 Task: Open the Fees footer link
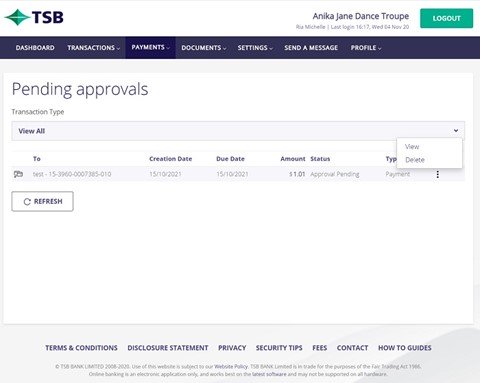pos(319,348)
